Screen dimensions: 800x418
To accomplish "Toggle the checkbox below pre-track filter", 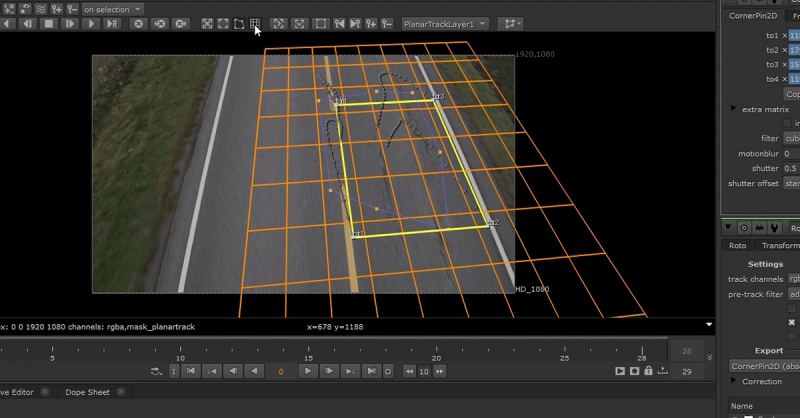I will tap(792, 309).
